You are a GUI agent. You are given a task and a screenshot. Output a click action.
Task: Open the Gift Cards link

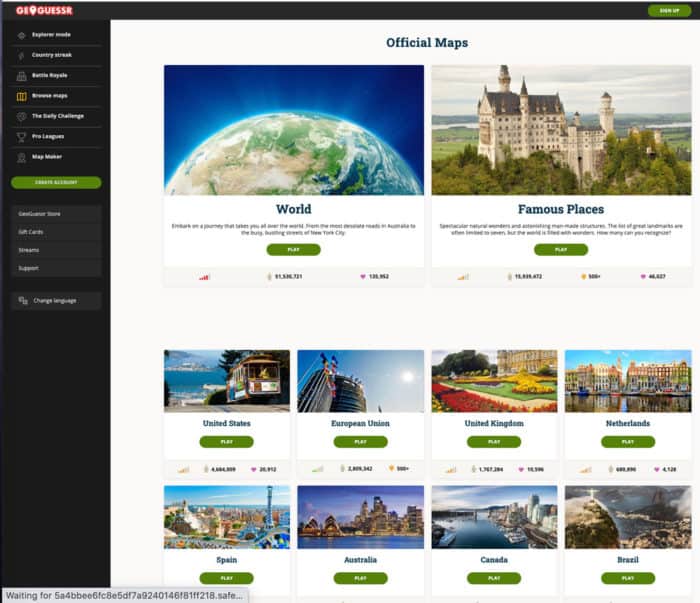[x=57, y=232]
